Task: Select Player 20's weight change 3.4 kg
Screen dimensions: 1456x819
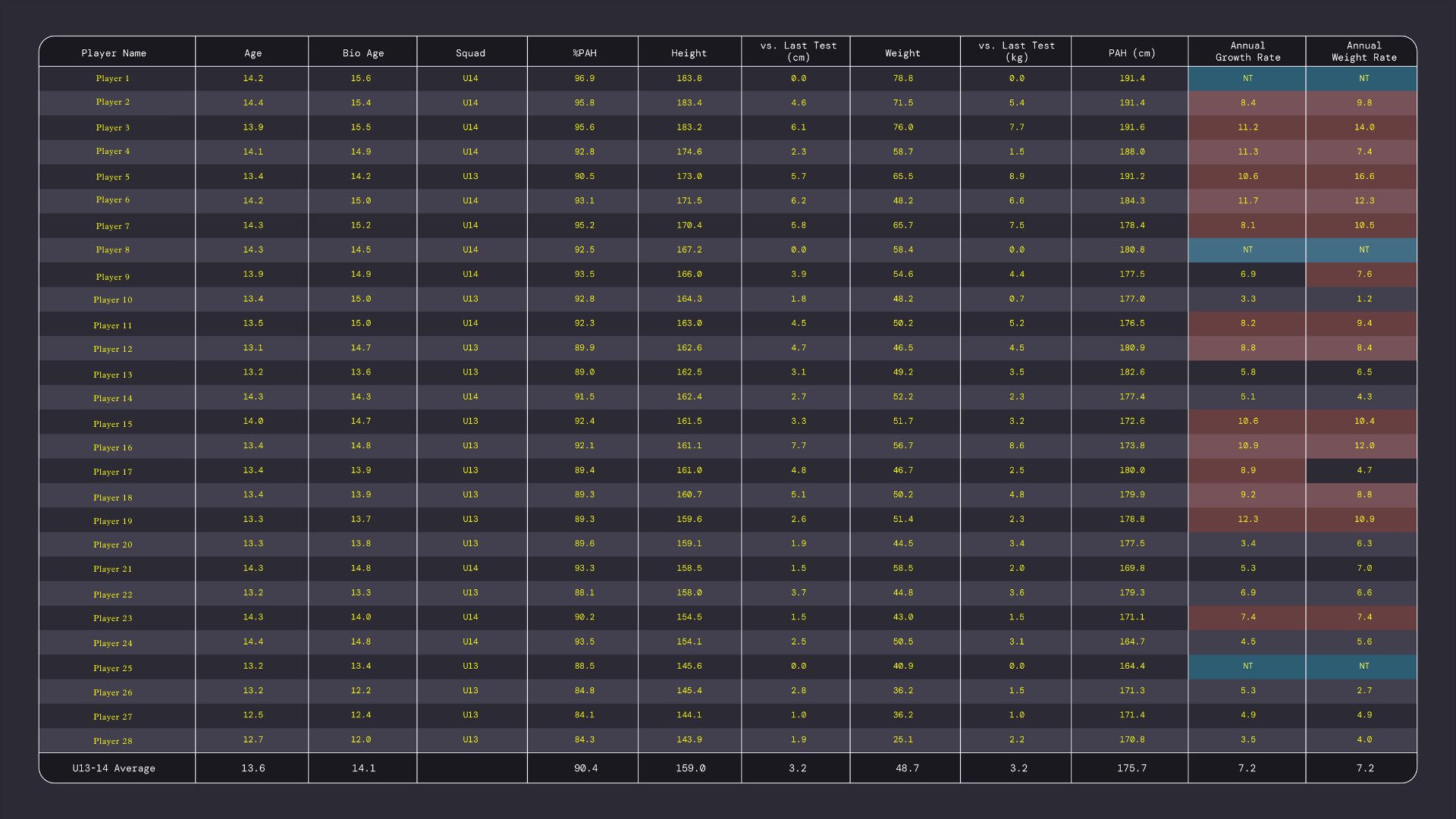Action: pos(1016,544)
